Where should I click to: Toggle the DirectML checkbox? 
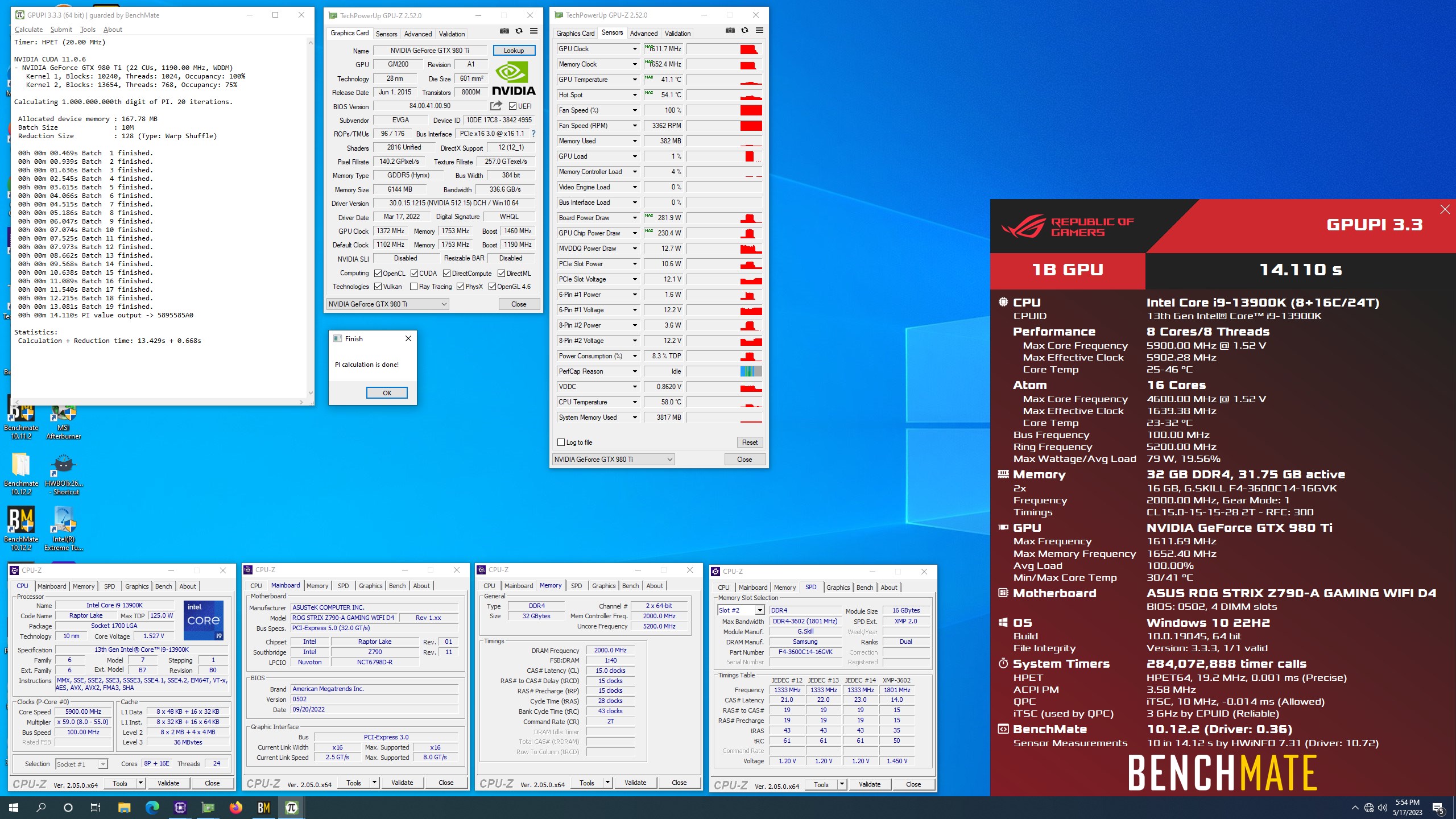(x=502, y=274)
